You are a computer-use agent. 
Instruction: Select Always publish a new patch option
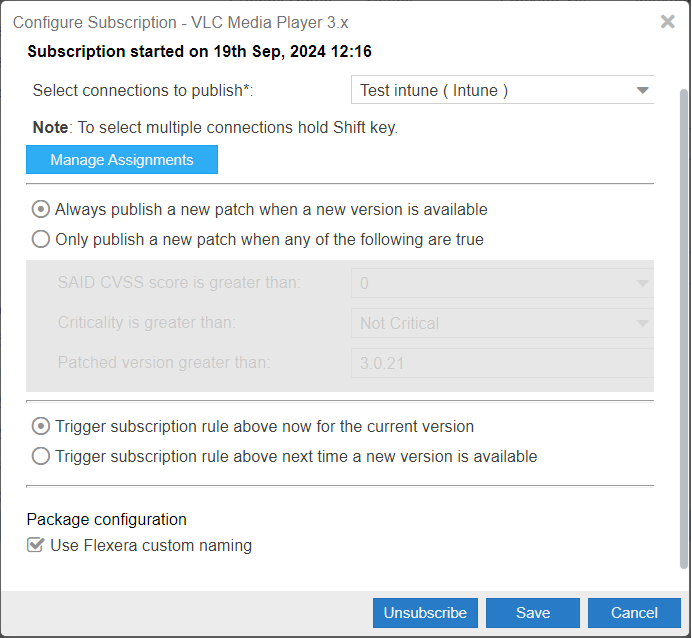click(41, 210)
